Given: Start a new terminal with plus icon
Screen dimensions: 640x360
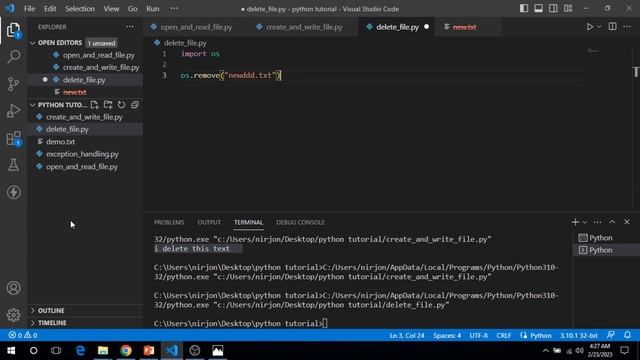Looking at the screenshot, I should 575,222.
